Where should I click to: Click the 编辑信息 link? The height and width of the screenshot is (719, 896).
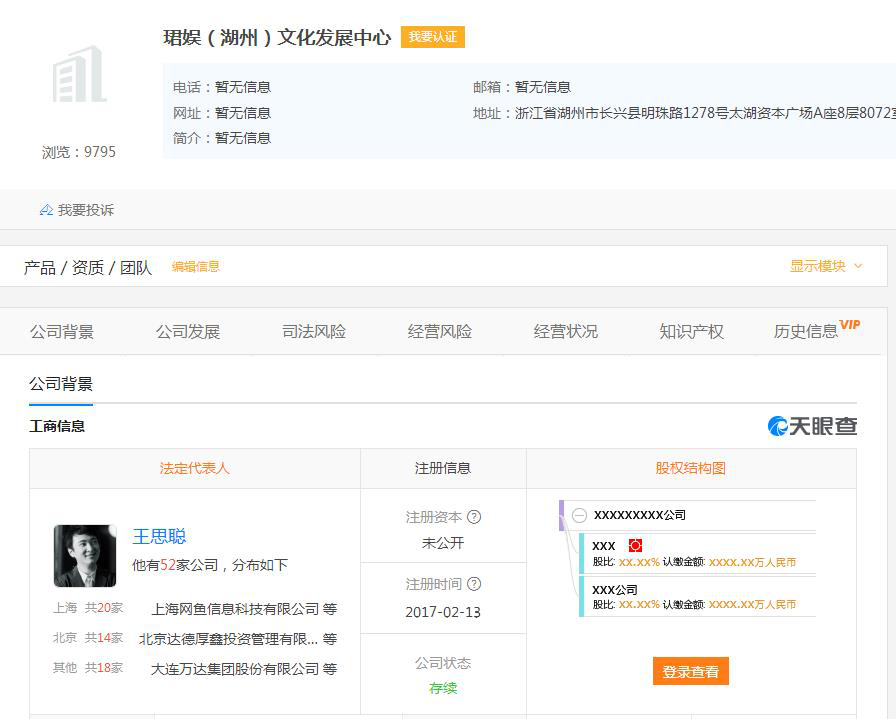[x=195, y=266]
